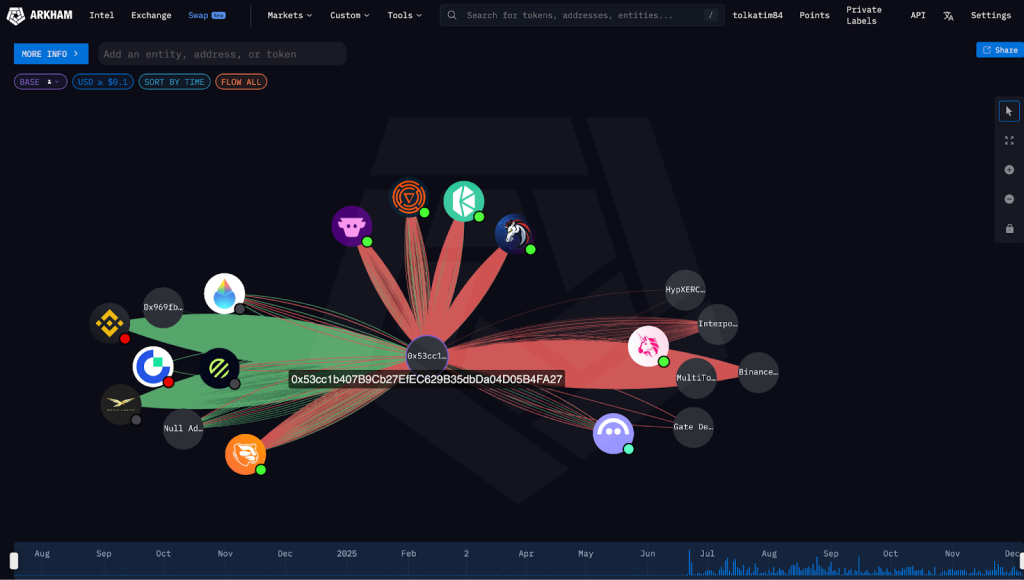Zoom in with the plus icon
The width and height of the screenshot is (1024, 580).
[1009, 170]
